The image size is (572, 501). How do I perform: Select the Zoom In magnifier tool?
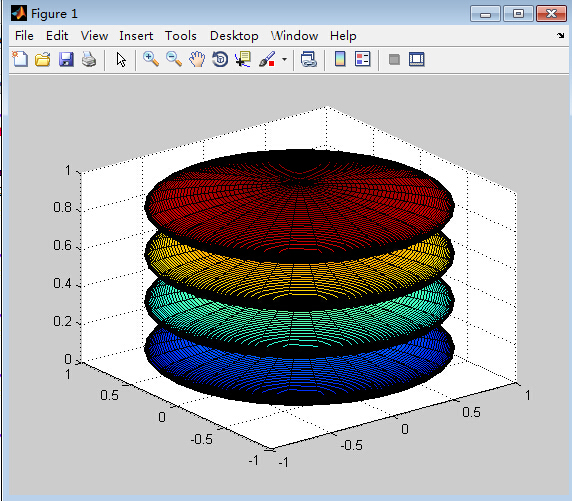[x=151, y=59]
